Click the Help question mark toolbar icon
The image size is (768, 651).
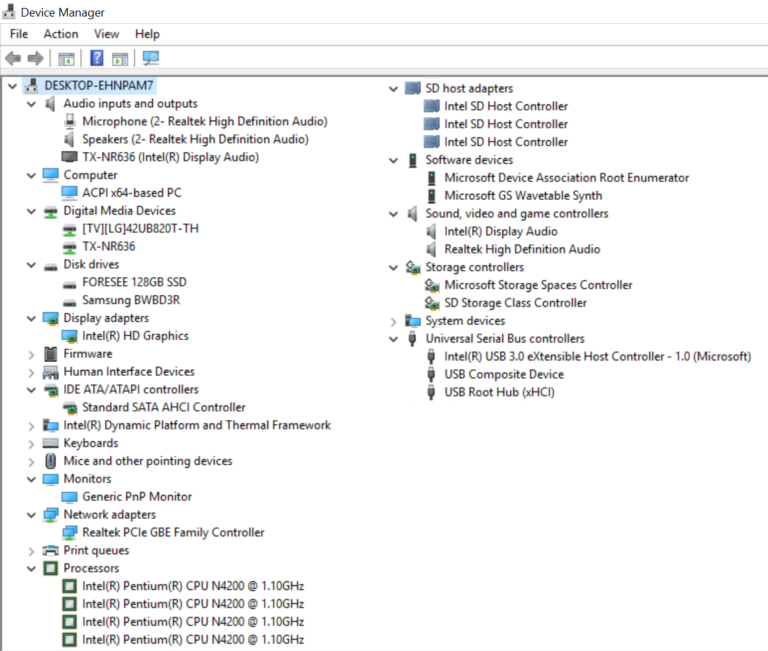pos(96,58)
